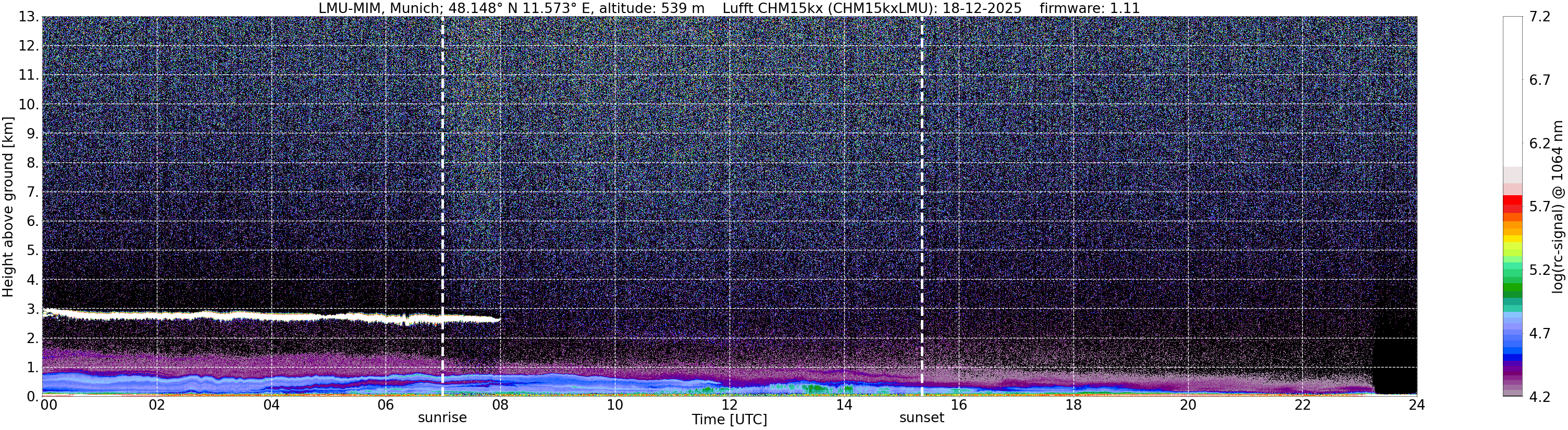Click the 'Height above ground [km]' axis label
Viewport: 1568px width, 430px height.
(8, 207)
